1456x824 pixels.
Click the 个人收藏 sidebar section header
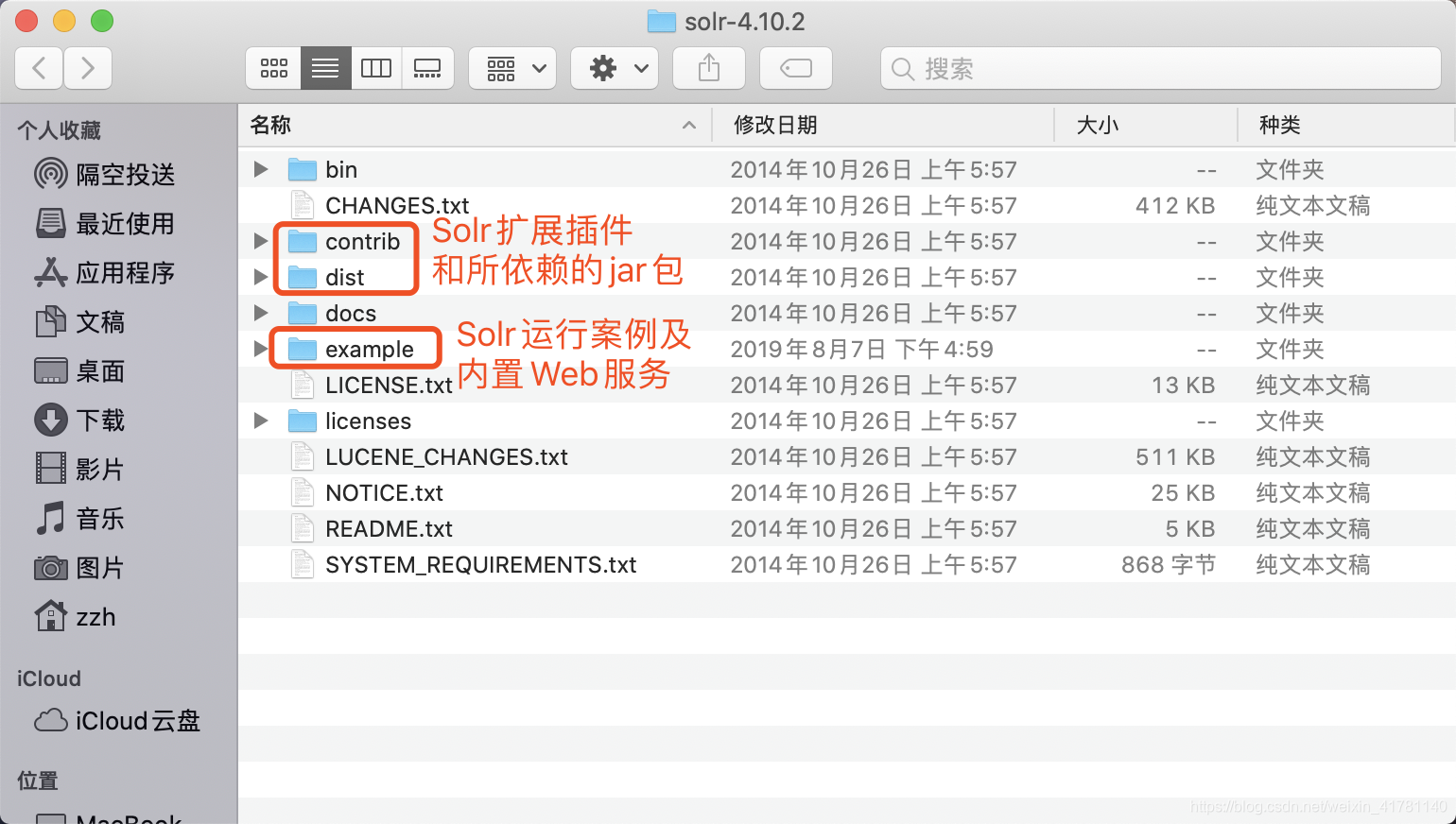59,130
